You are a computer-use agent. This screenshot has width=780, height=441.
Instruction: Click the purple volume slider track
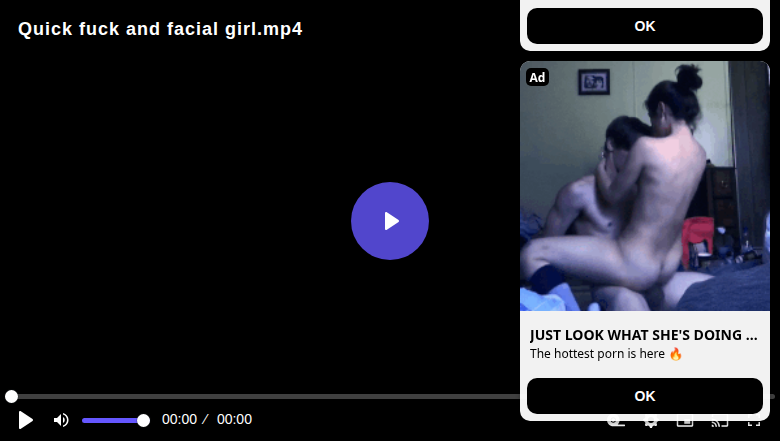[112, 420]
